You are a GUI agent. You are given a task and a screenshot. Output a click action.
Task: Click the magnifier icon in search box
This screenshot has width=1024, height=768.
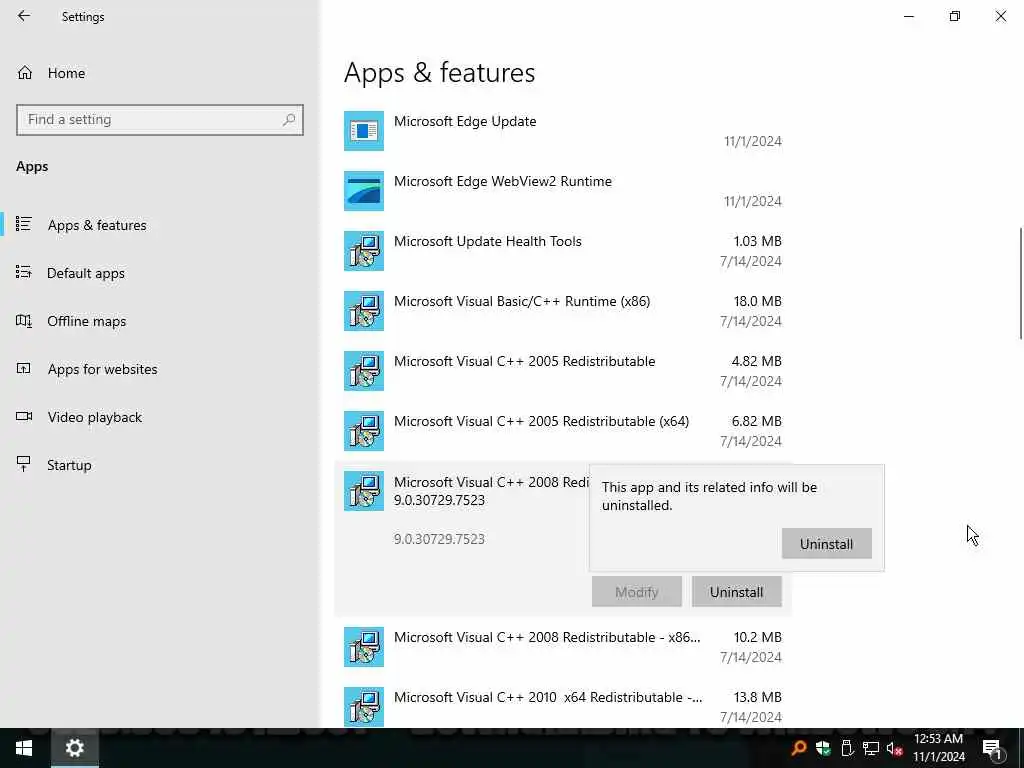point(289,120)
